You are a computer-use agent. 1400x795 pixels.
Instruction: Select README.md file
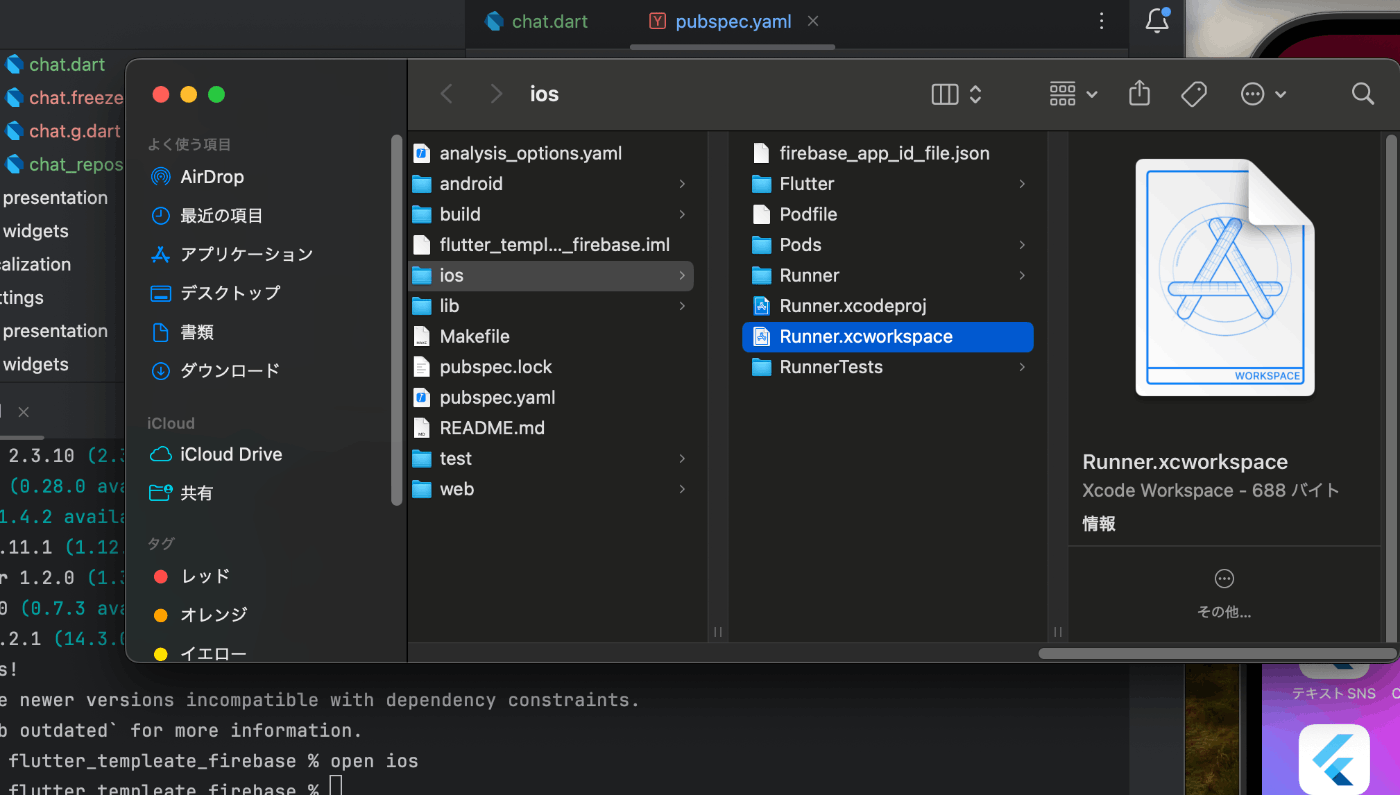(x=479, y=428)
